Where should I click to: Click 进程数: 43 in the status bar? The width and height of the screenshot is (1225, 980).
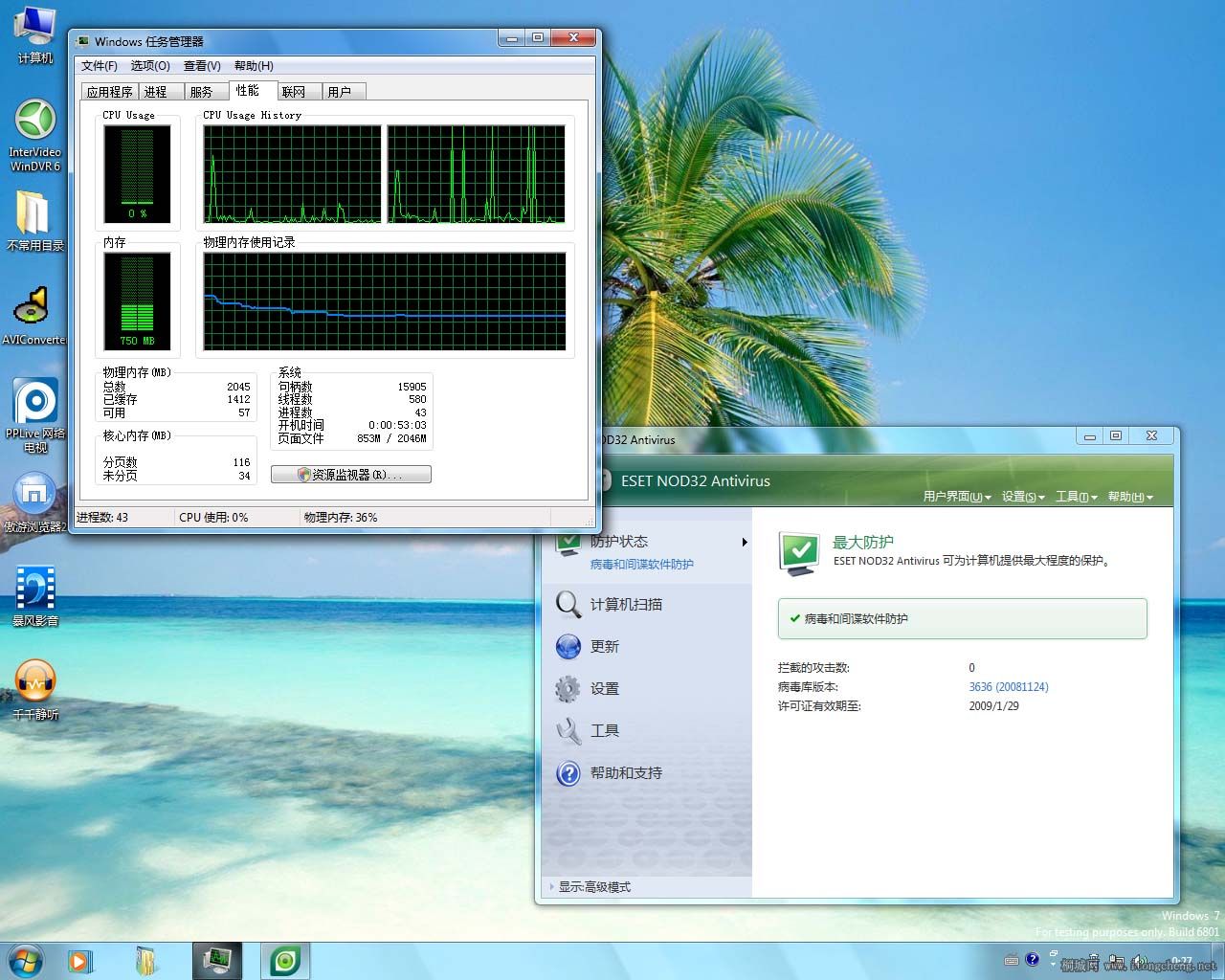[x=102, y=518]
